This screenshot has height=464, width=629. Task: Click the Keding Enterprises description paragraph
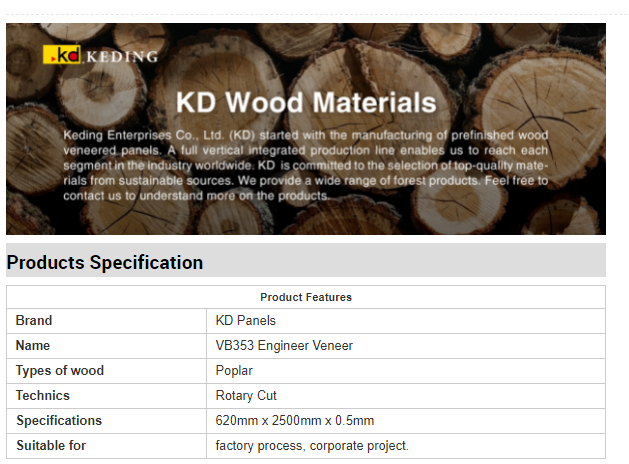point(305,165)
